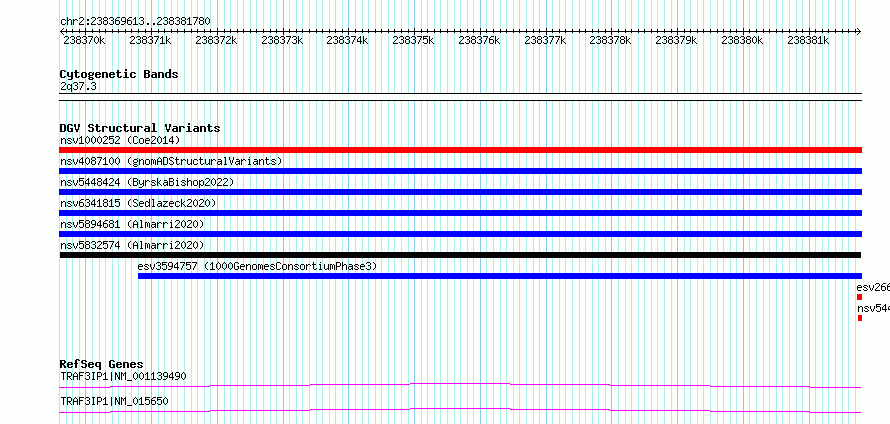Click the small red nsv54 variant marker
The width and height of the screenshot is (890, 424).
coord(859,318)
